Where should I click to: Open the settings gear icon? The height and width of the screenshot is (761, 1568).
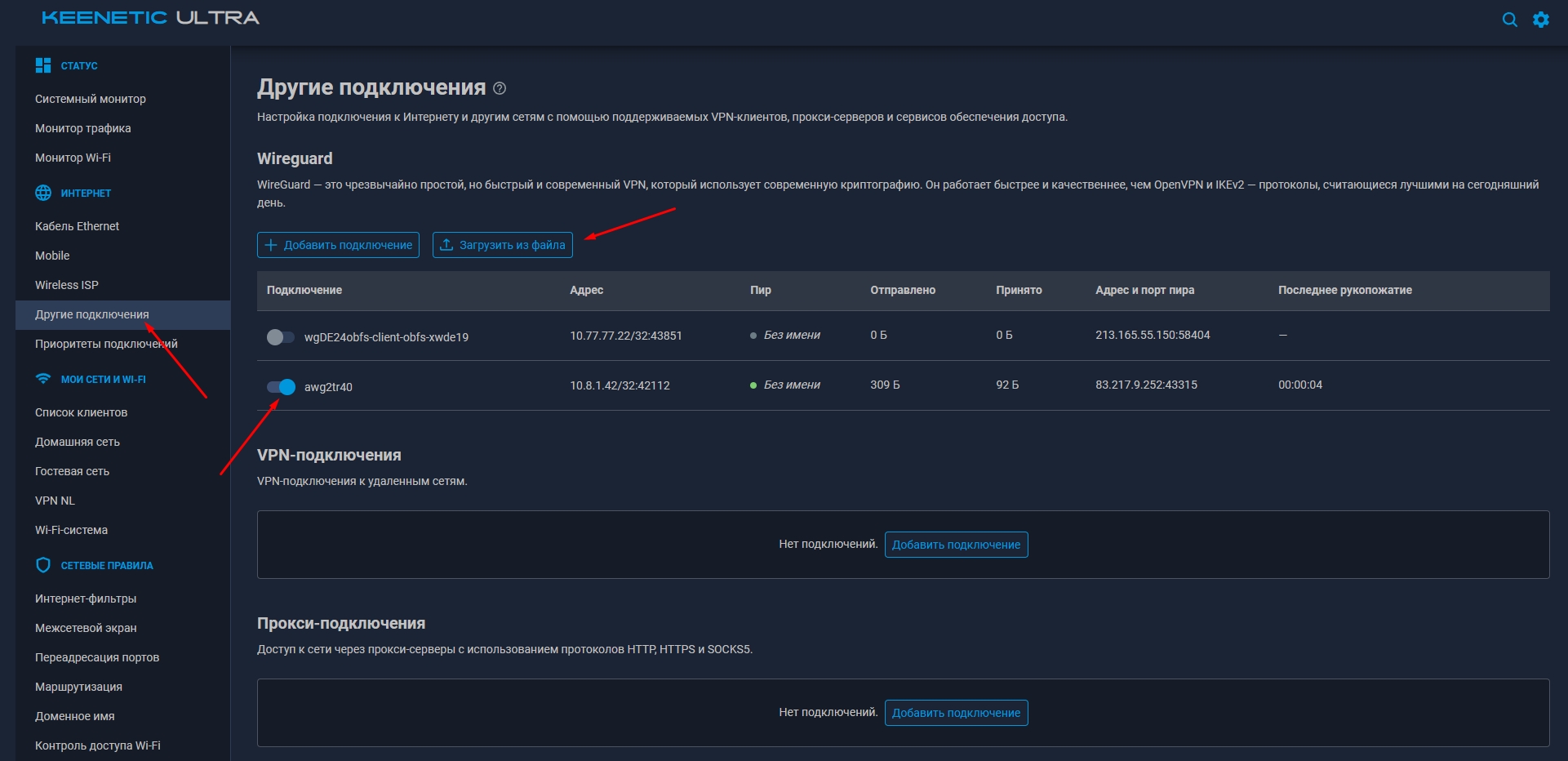[x=1540, y=20]
